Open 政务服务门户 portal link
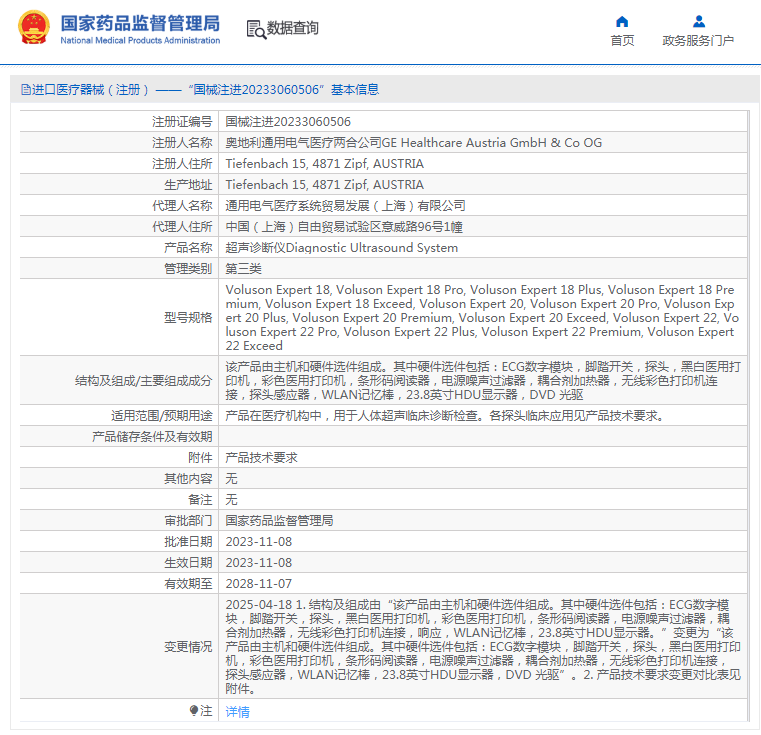 (698, 41)
